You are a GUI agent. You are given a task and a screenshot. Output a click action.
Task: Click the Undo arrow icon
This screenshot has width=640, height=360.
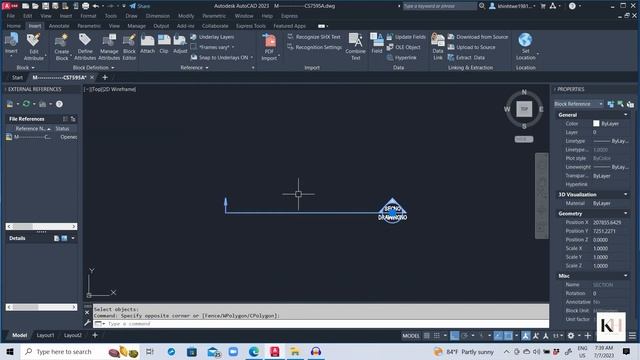tap(96, 6)
